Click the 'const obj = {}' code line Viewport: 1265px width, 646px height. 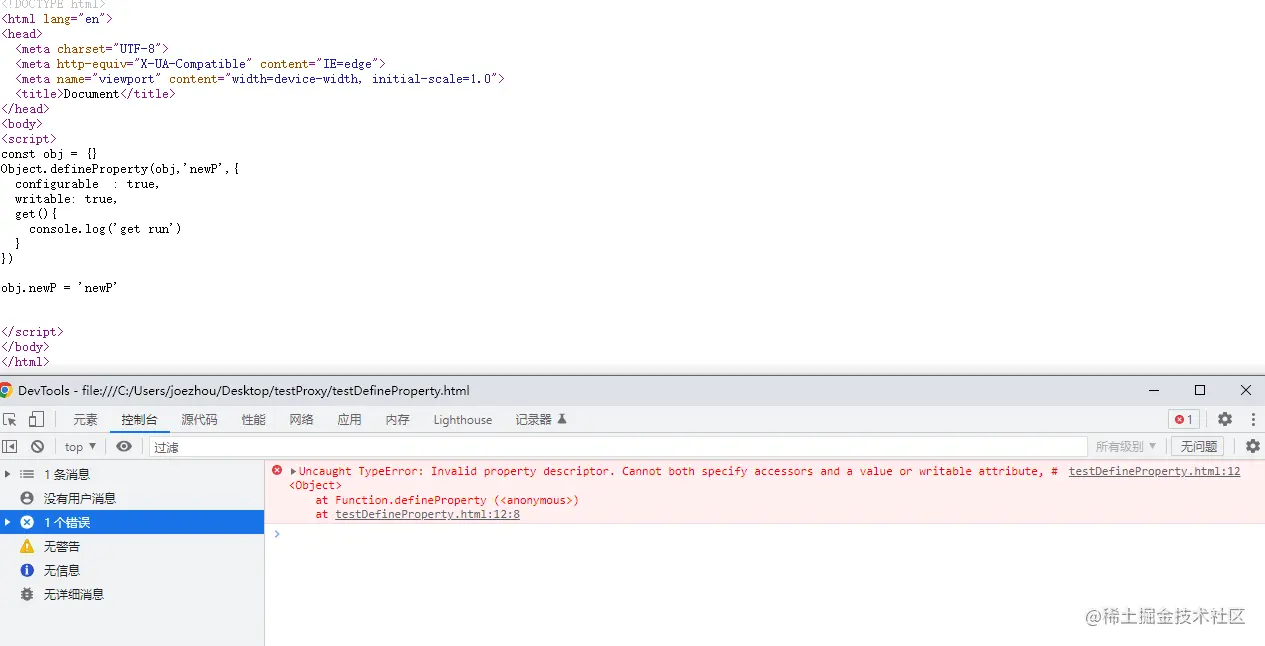49,154
